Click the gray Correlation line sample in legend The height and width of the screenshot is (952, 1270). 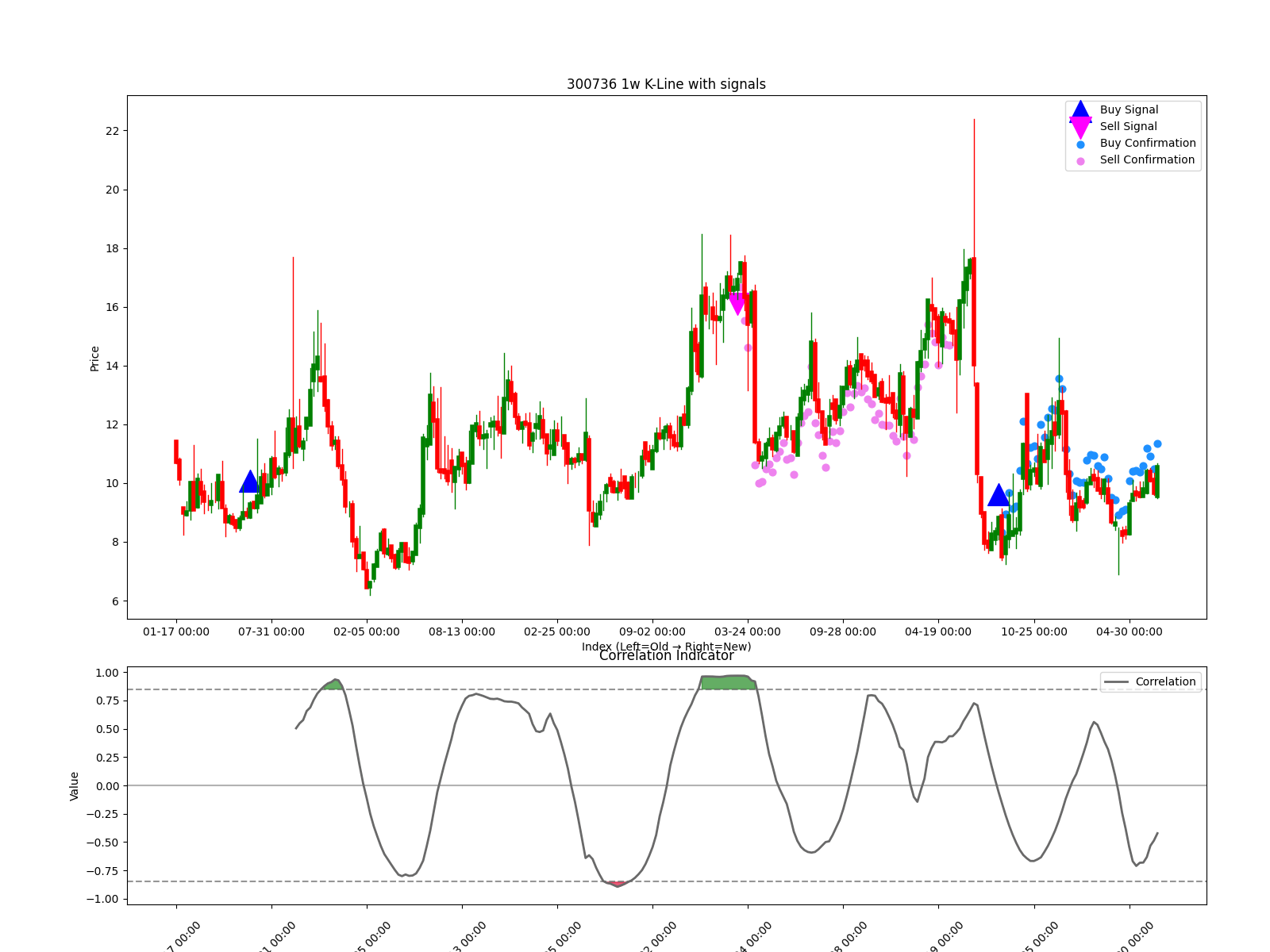1116,682
